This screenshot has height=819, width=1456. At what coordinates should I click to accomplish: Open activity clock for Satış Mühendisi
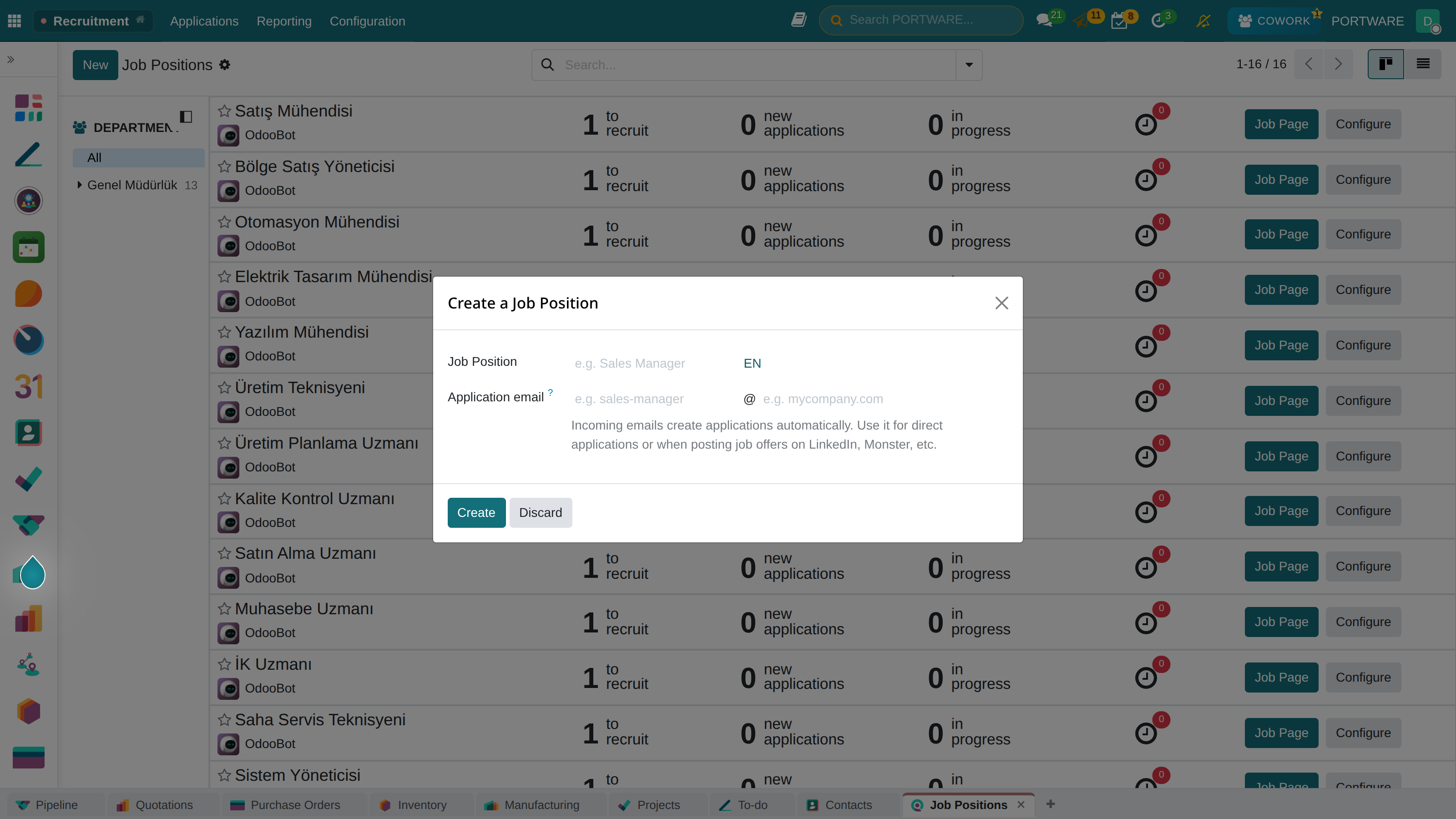pos(1146,124)
